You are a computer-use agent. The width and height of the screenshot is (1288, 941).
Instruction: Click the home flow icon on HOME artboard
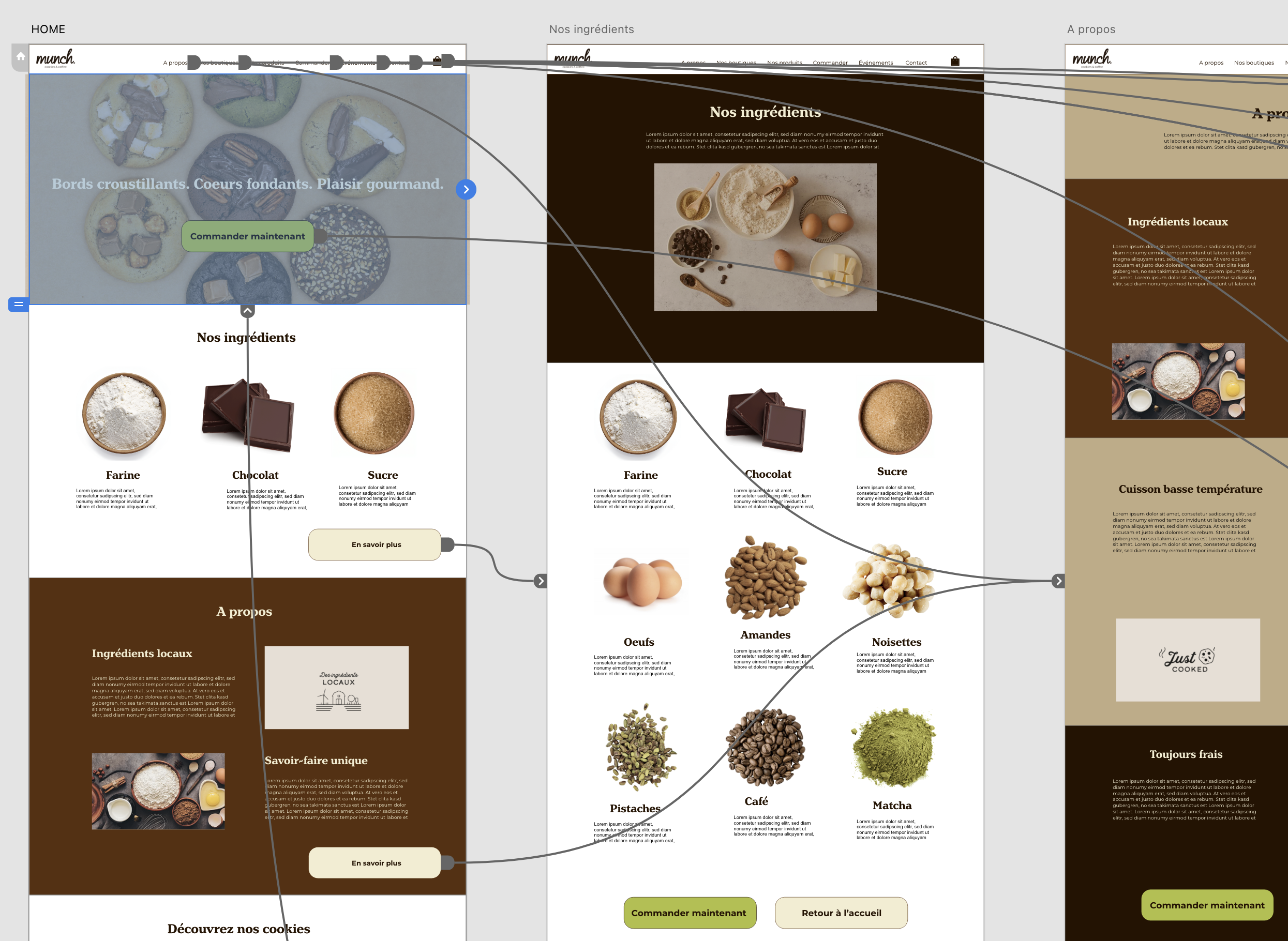click(x=21, y=56)
